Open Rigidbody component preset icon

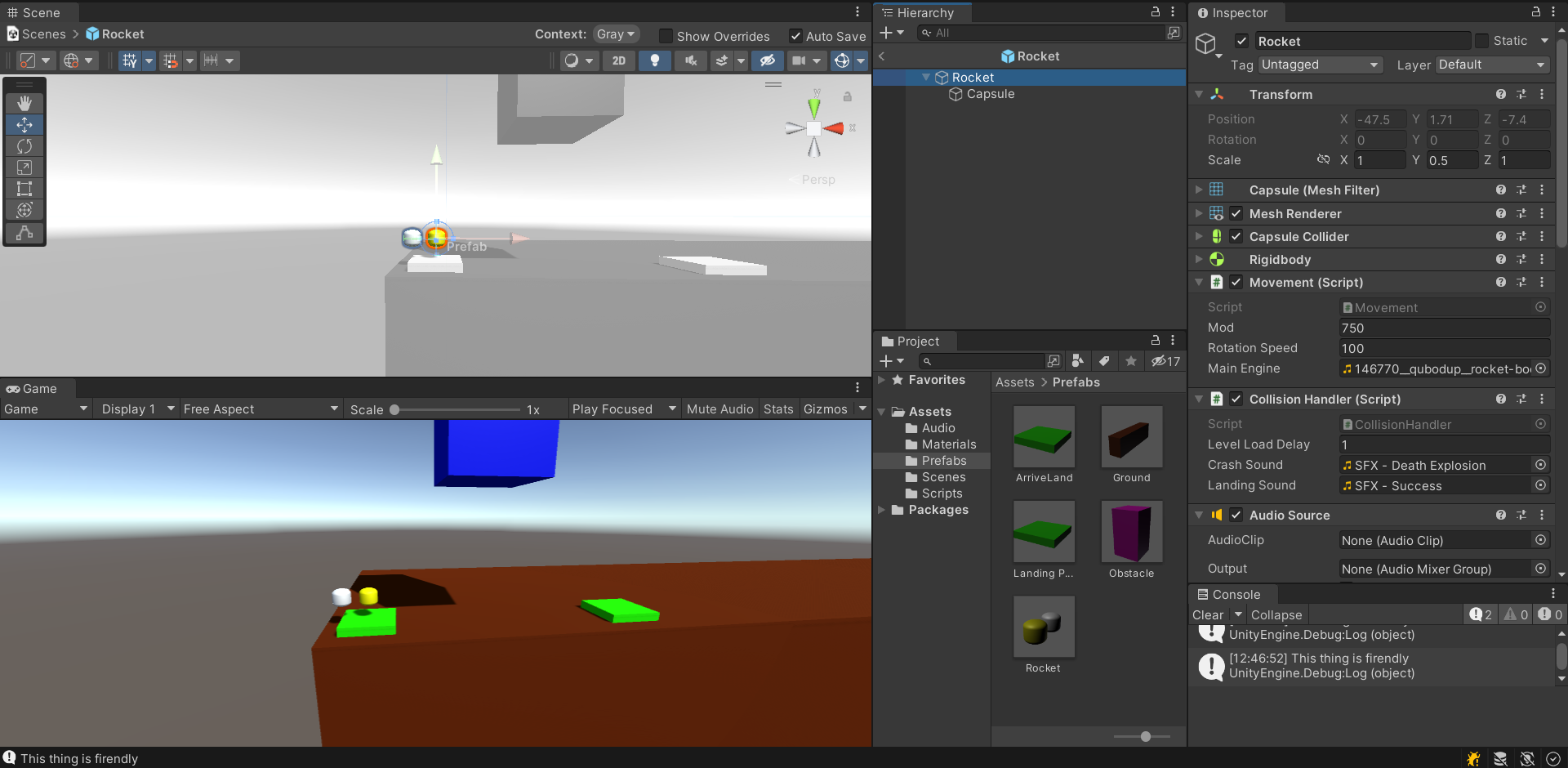pos(1521,259)
